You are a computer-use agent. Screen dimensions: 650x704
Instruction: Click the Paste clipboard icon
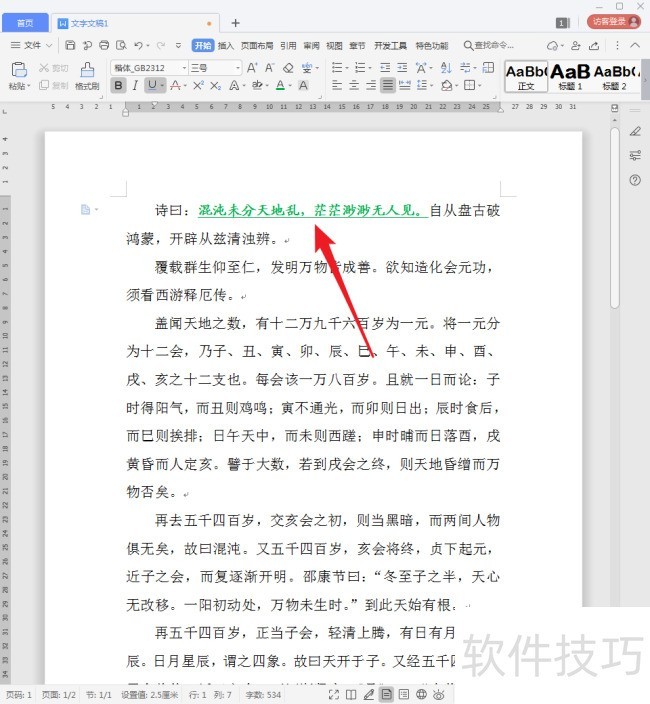(x=19, y=70)
